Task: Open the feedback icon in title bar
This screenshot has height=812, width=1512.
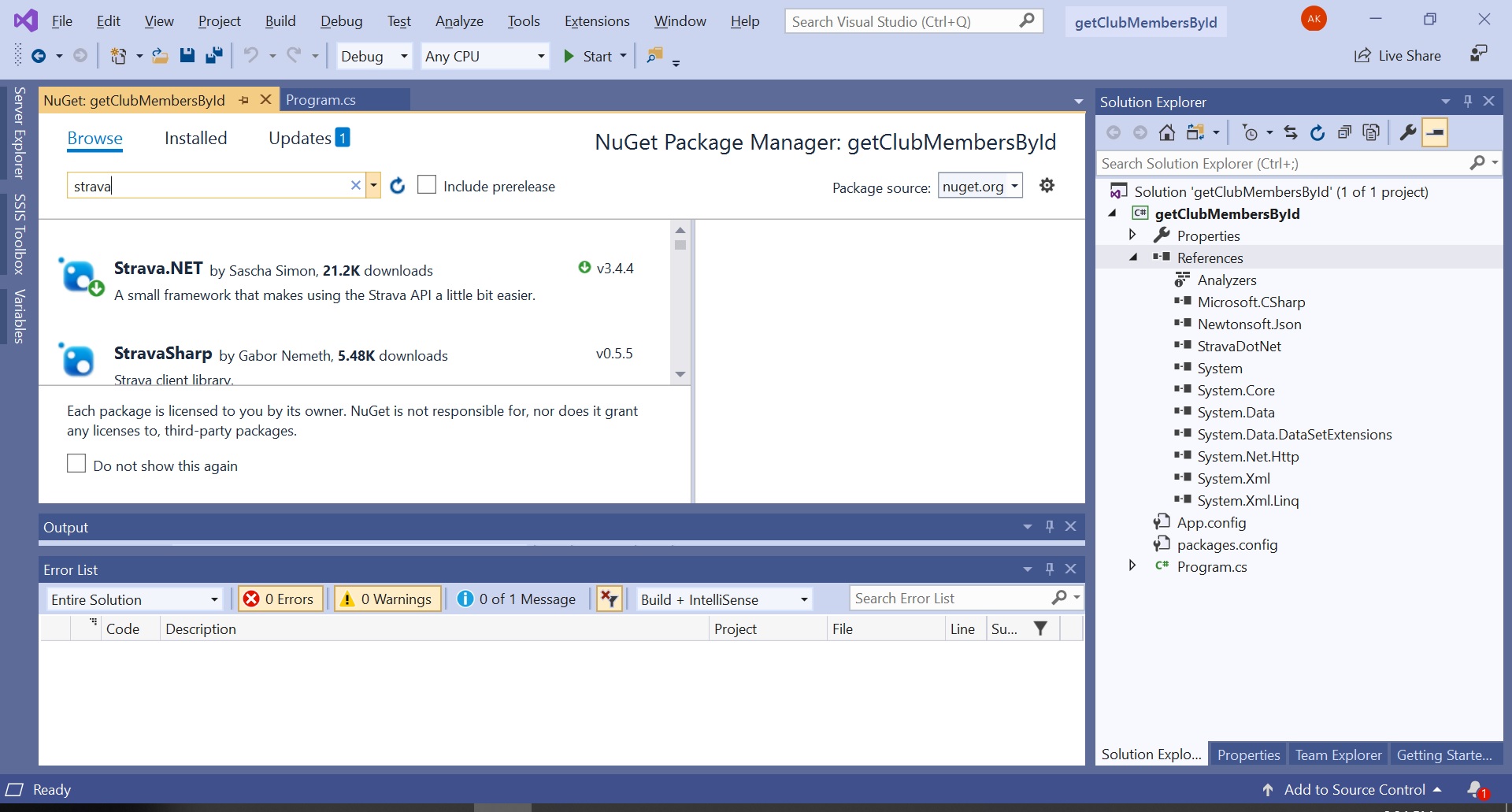Action: [1478, 54]
